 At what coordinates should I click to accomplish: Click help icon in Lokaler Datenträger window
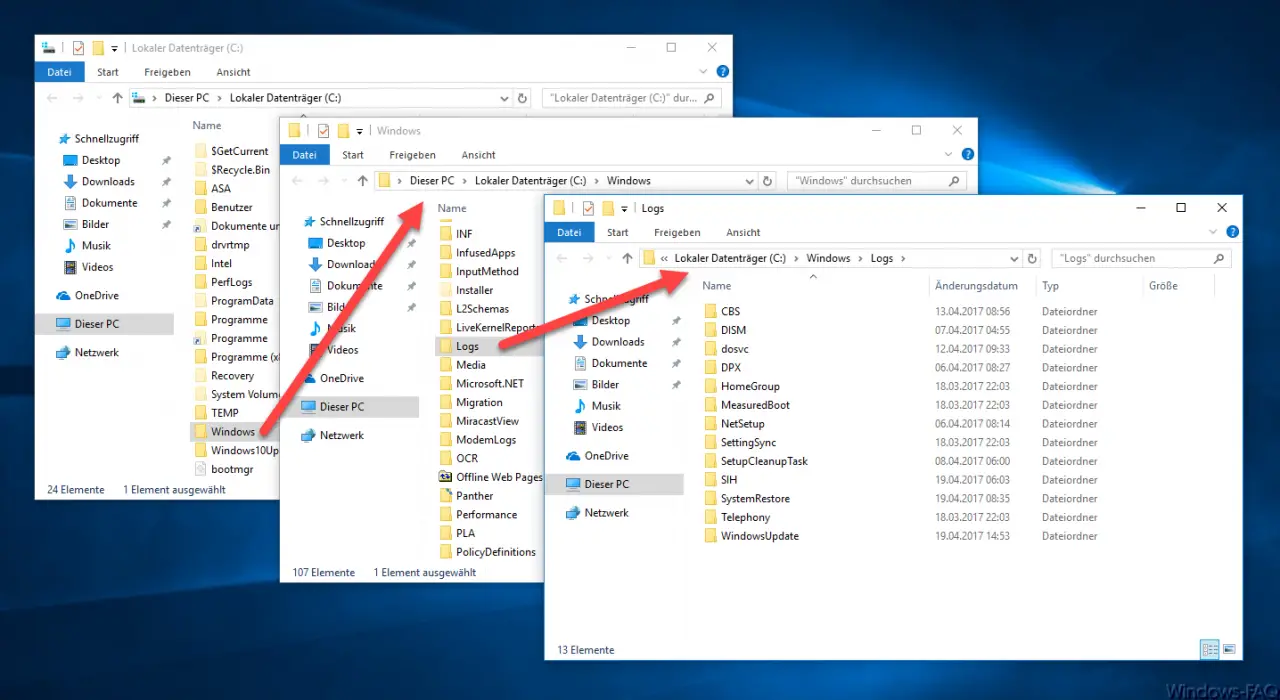723,71
